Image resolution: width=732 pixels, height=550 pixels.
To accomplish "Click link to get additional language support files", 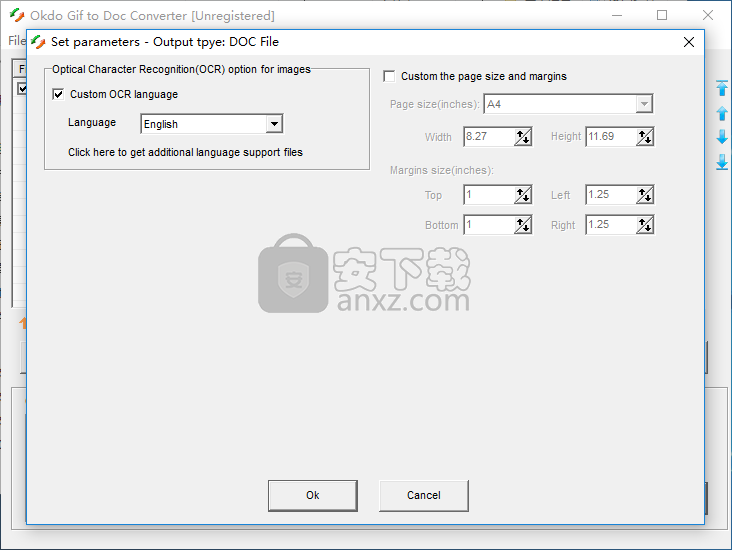I will tap(185, 153).
